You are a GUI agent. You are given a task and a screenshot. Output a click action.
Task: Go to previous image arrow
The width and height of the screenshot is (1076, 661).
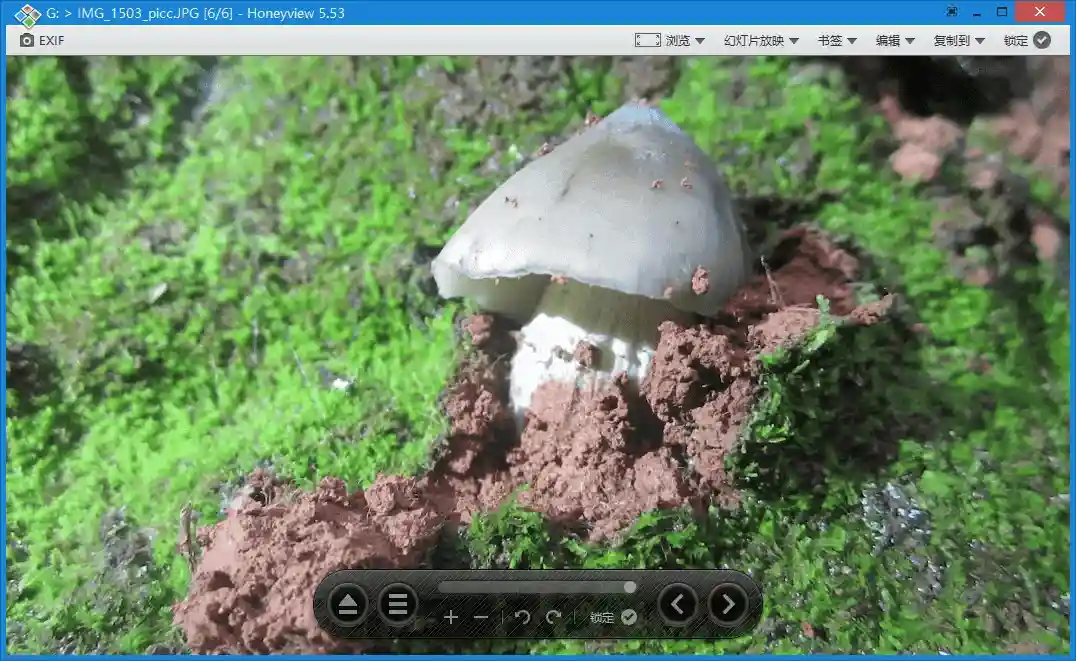[x=678, y=605]
